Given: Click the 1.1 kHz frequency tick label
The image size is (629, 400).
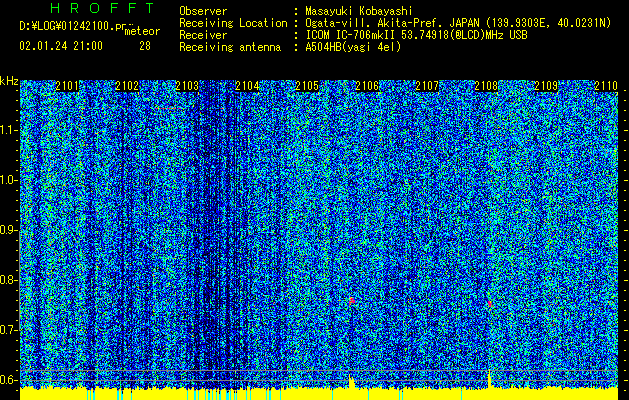Looking at the screenshot, I should pyautogui.click(x=8, y=130).
